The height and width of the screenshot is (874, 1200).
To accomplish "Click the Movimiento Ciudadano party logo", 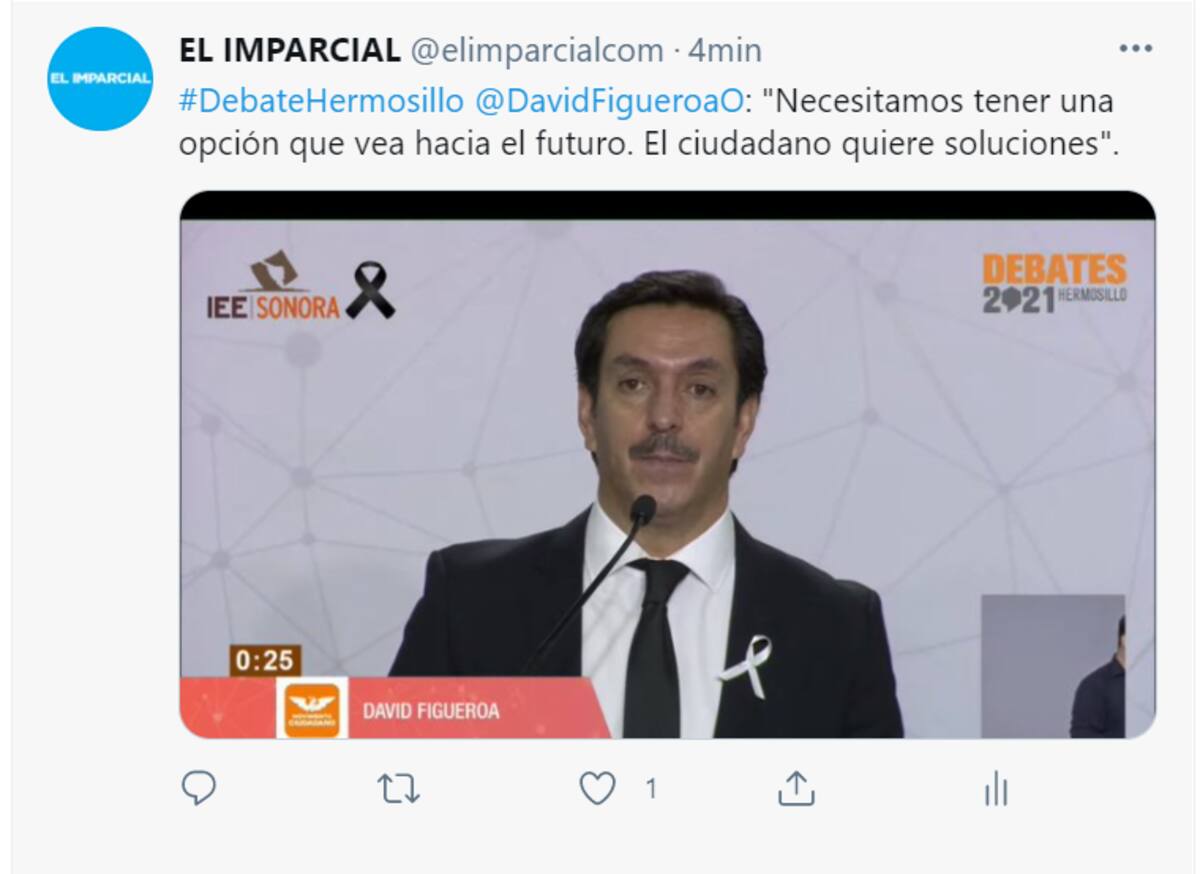I will [x=312, y=708].
